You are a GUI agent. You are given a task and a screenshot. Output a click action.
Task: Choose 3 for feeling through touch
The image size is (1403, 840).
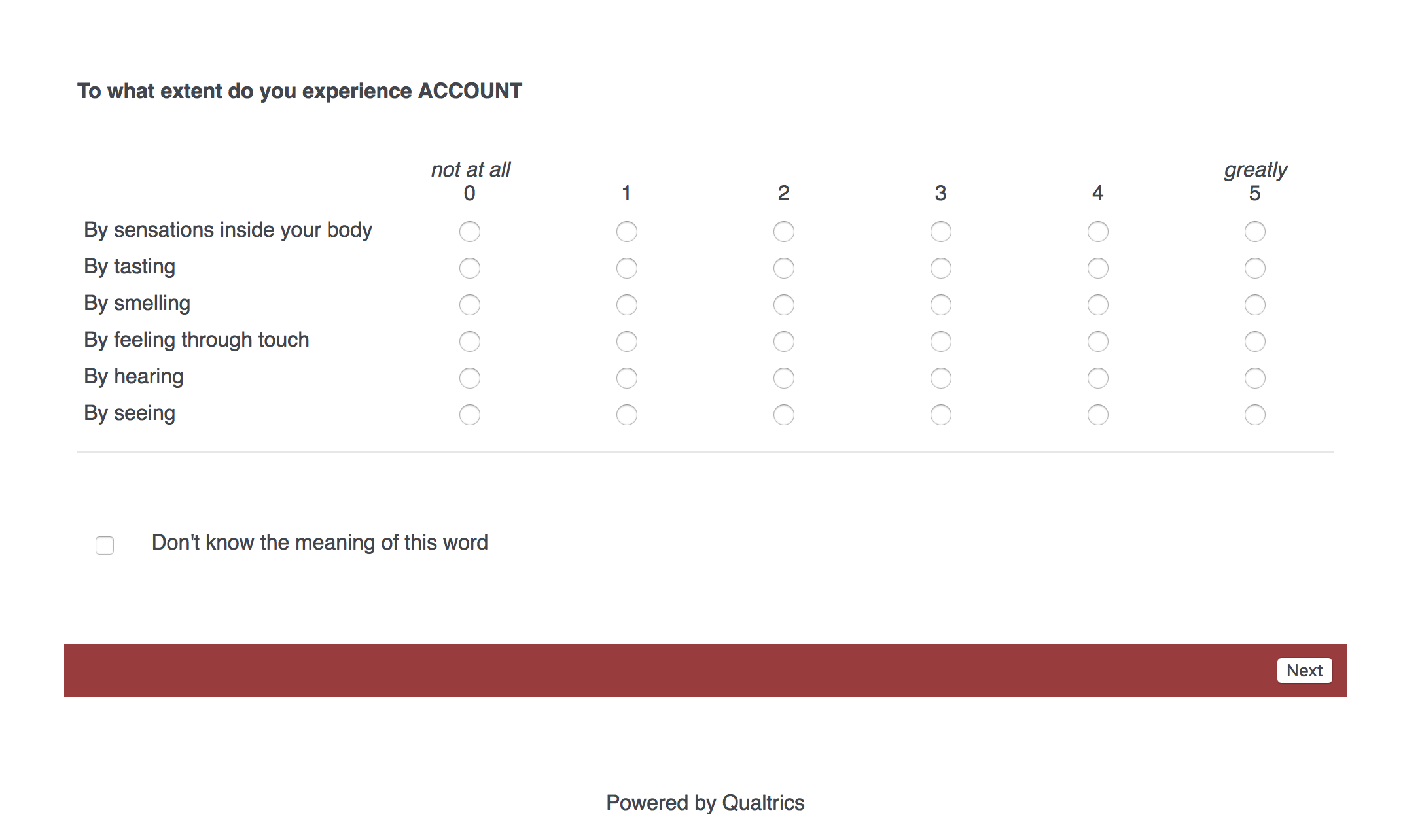coord(940,341)
